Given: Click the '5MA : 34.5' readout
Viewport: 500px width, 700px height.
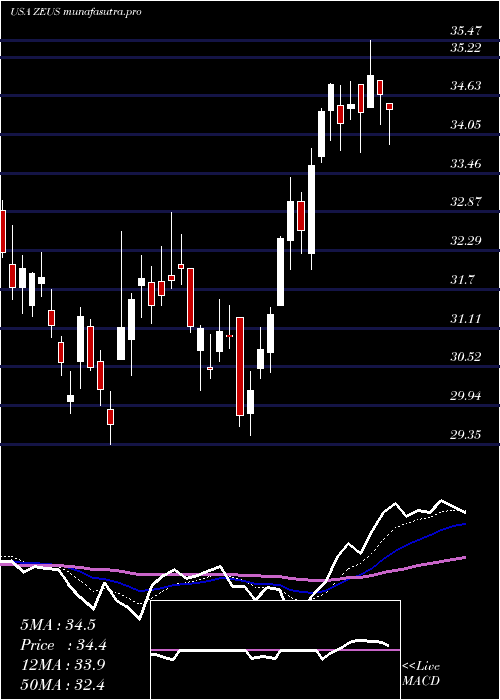Looking at the screenshot, I should [58, 625].
